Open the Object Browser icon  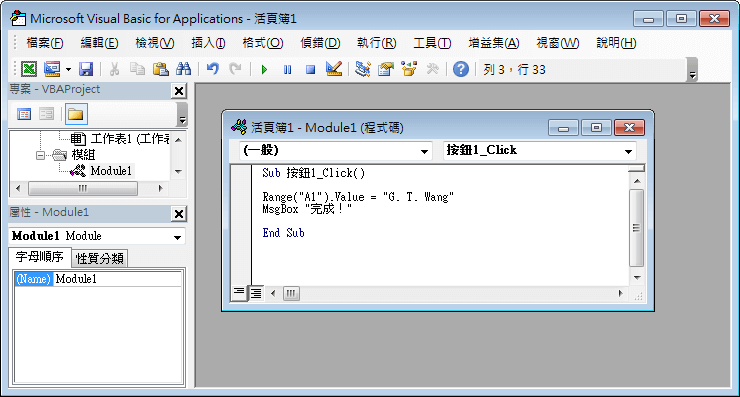point(409,69)
